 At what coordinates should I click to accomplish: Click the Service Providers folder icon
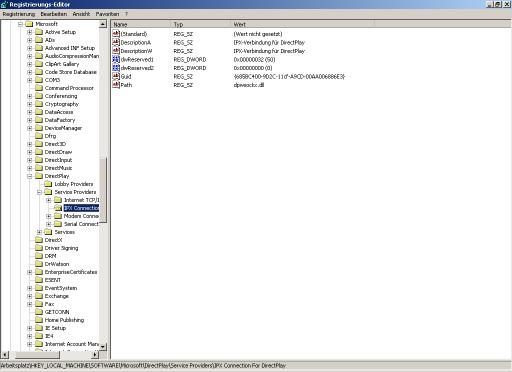tap(48, 192)
